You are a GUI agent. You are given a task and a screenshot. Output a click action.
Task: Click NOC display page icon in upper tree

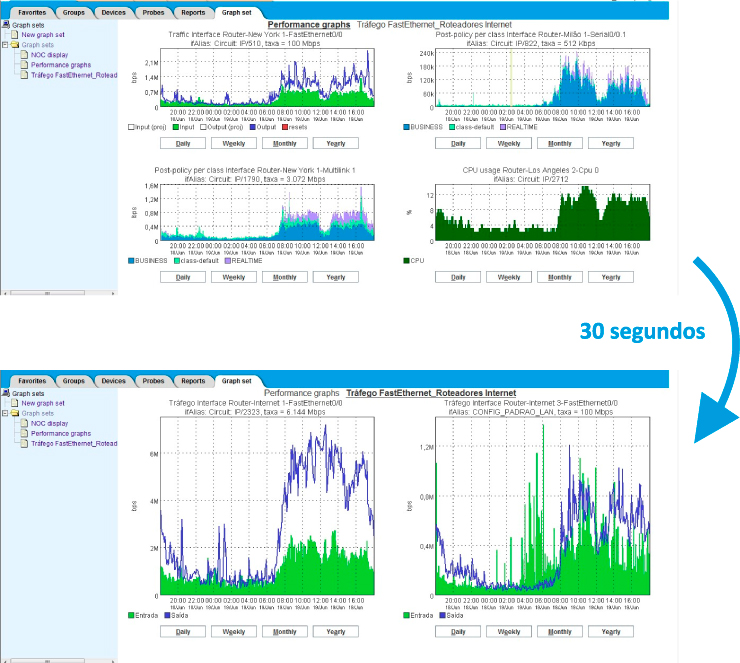tap(25, 55)
